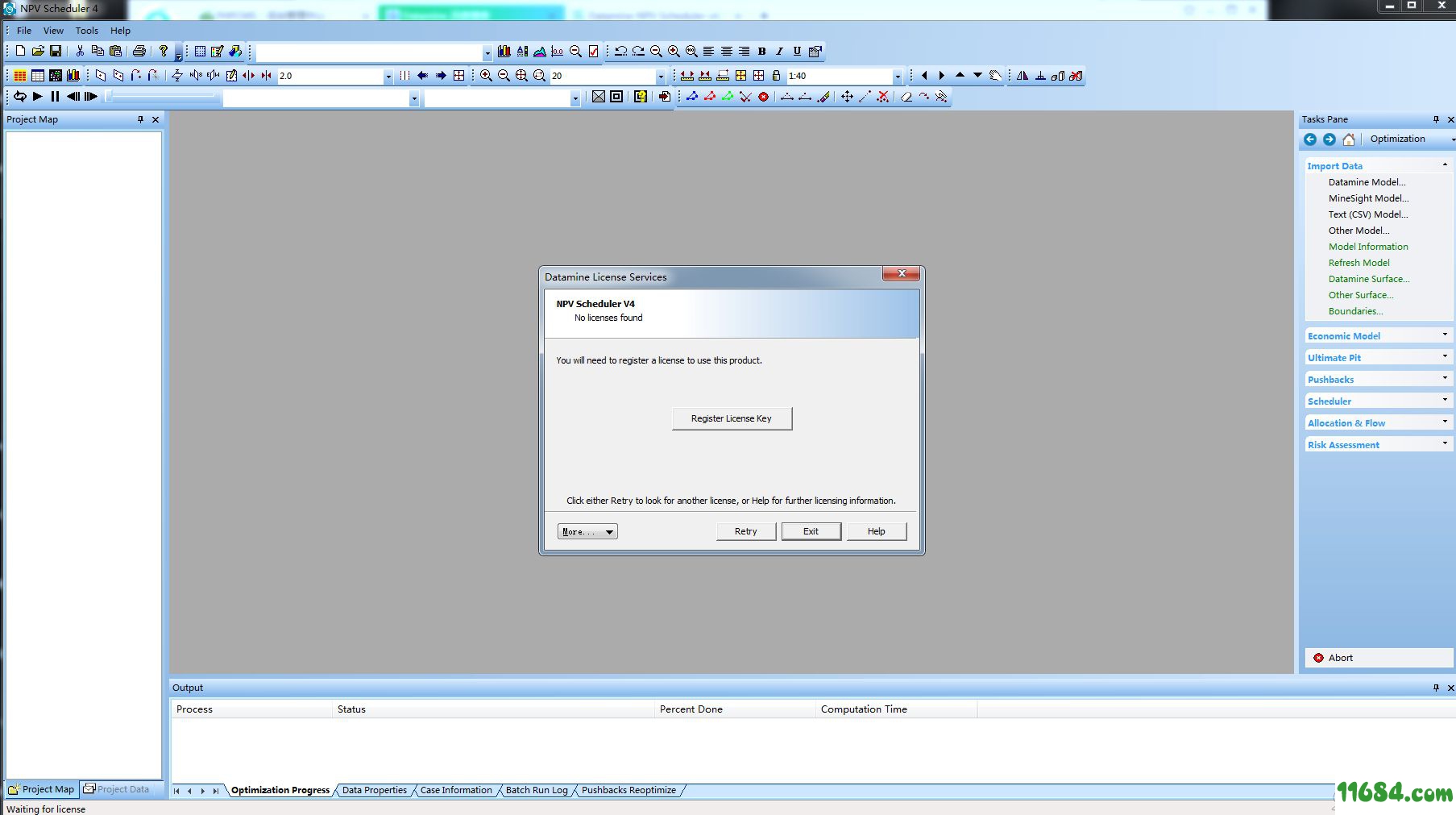Screen dimensions: 1456x815
Task: Click the blue right arrow icon
Action: pos(441,75)
